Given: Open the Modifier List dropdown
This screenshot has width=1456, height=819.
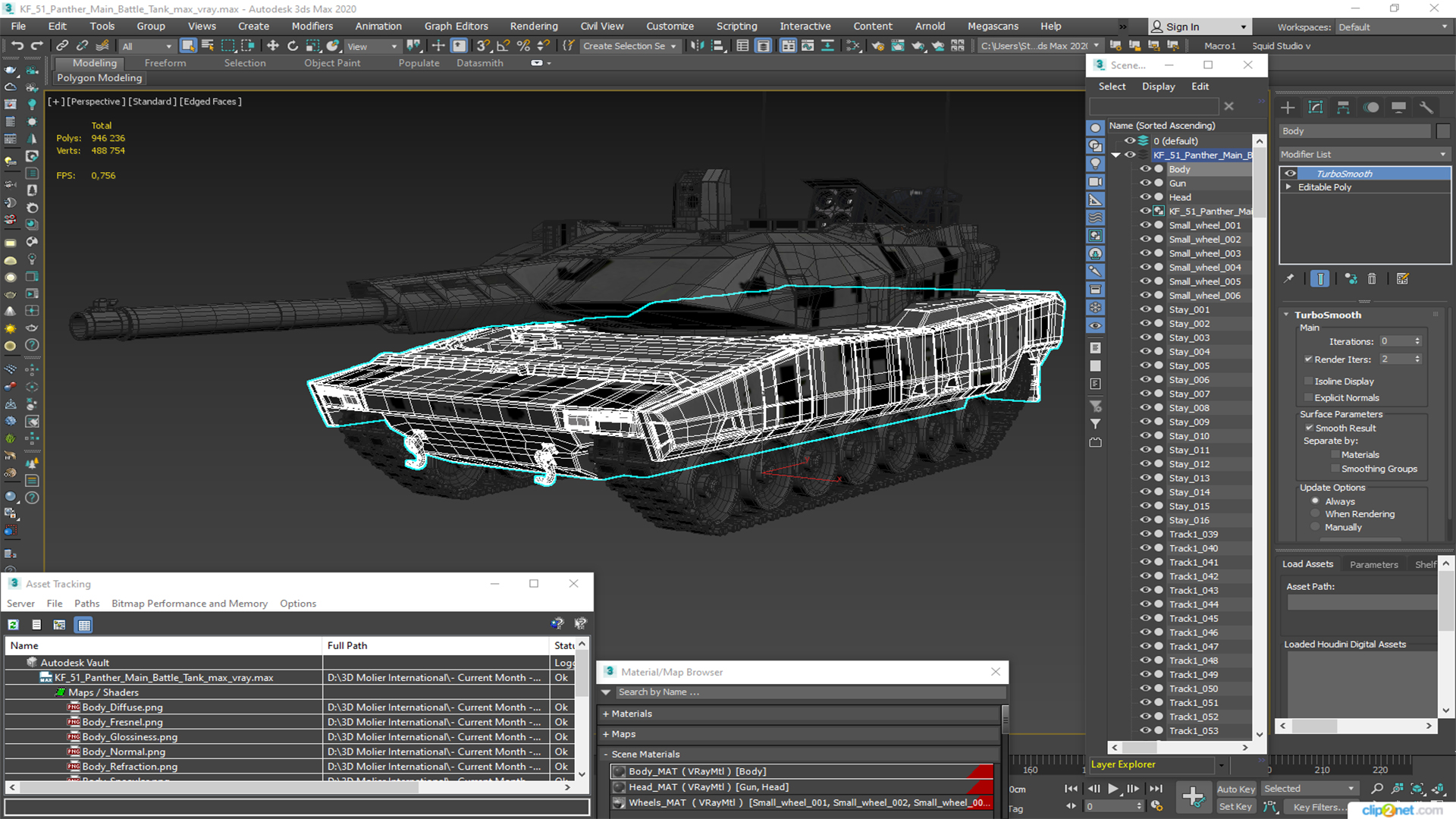Looking at the screenshot, I should [x=1363, y=154].
